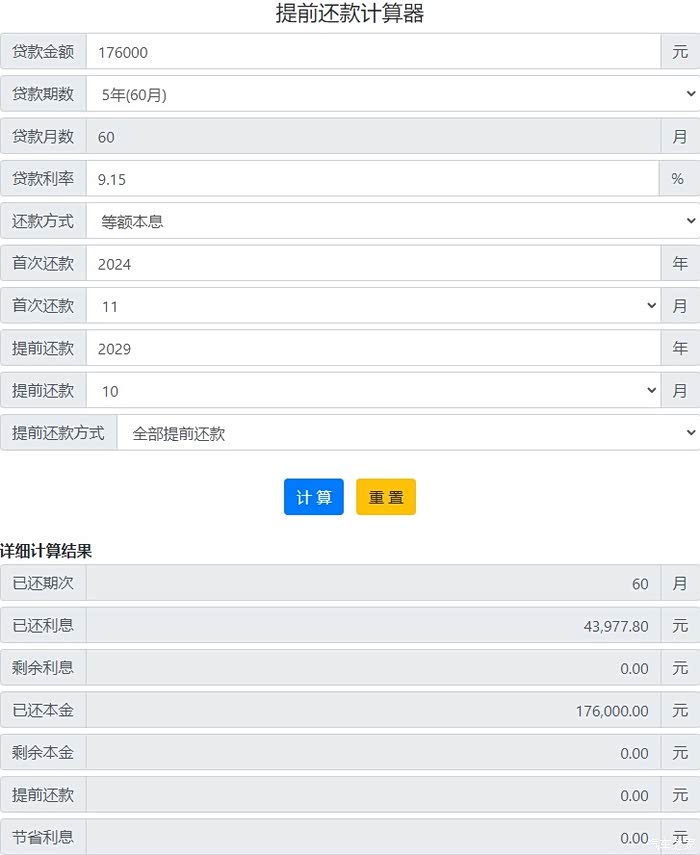Screen dimensions: 700x855
Task: Expand the 提前还款方式 dropdown showing 全部提前还款
Action: 408,433
